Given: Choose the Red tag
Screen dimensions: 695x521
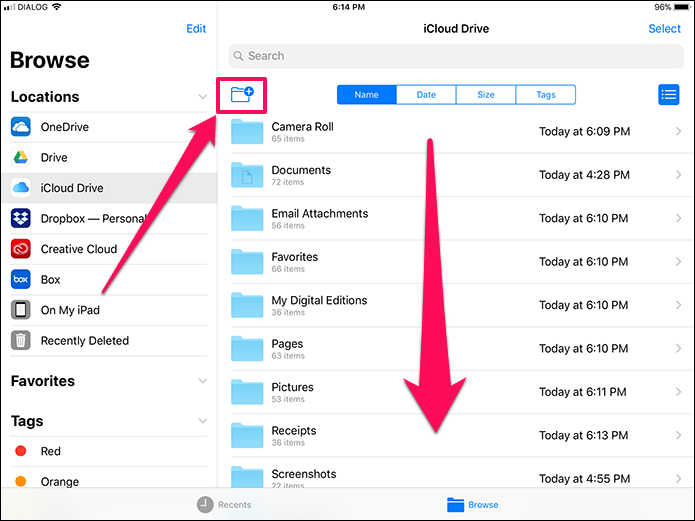Looking at the screenshot, I should (109, 451).
